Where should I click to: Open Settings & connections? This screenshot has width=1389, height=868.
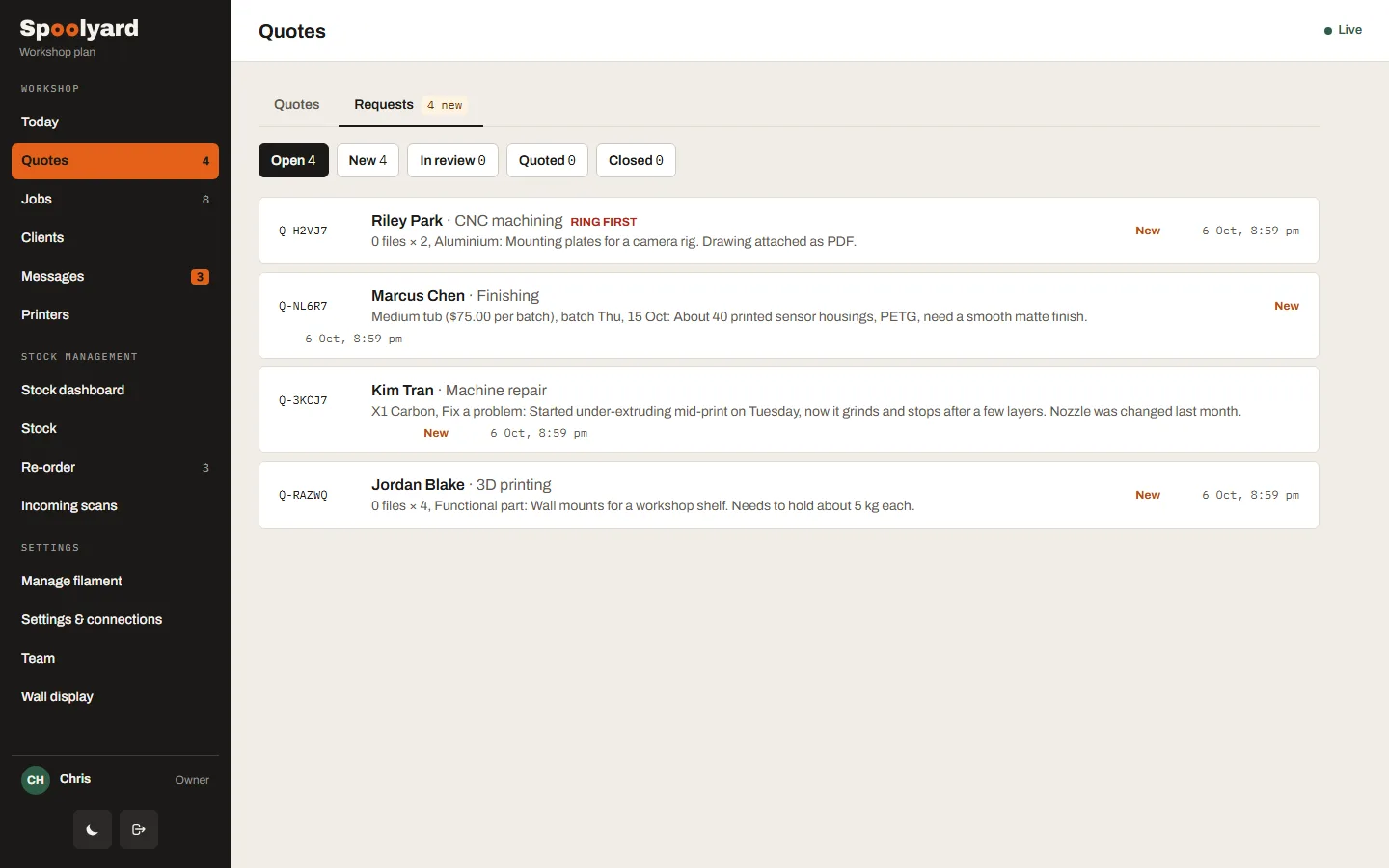pos(115,619)
